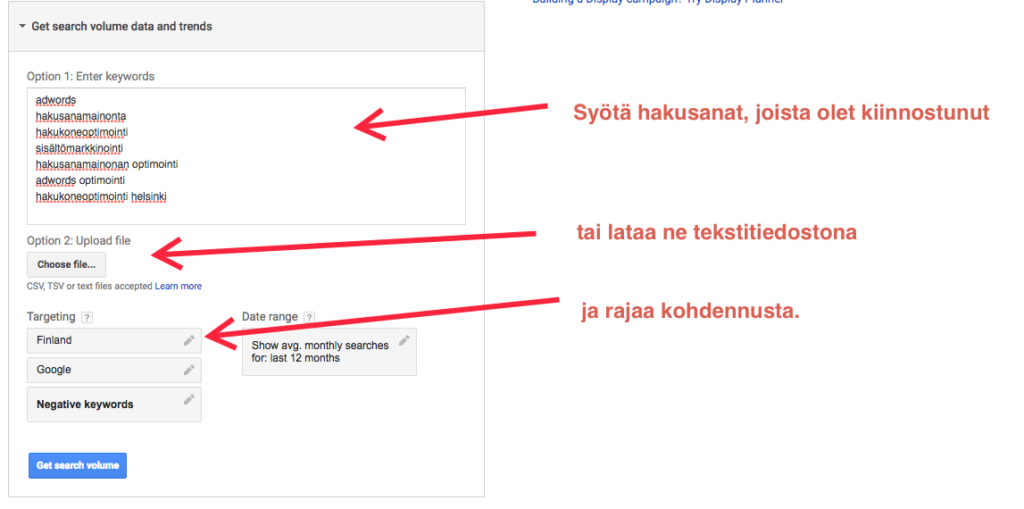Click 'Option 2: Upload file' label
This screenshot has width=1024, height=509.
click(78, 240)
